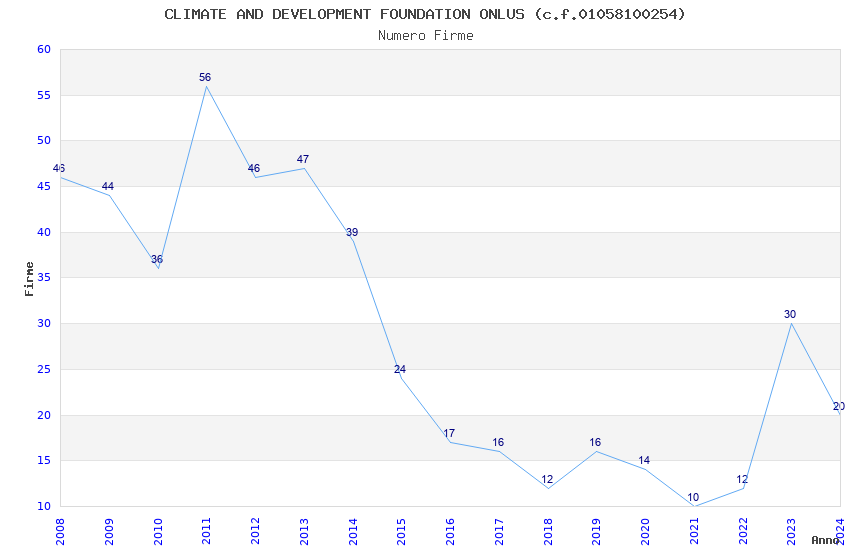Click the y-axis value 55

click(x=44, y=95)
